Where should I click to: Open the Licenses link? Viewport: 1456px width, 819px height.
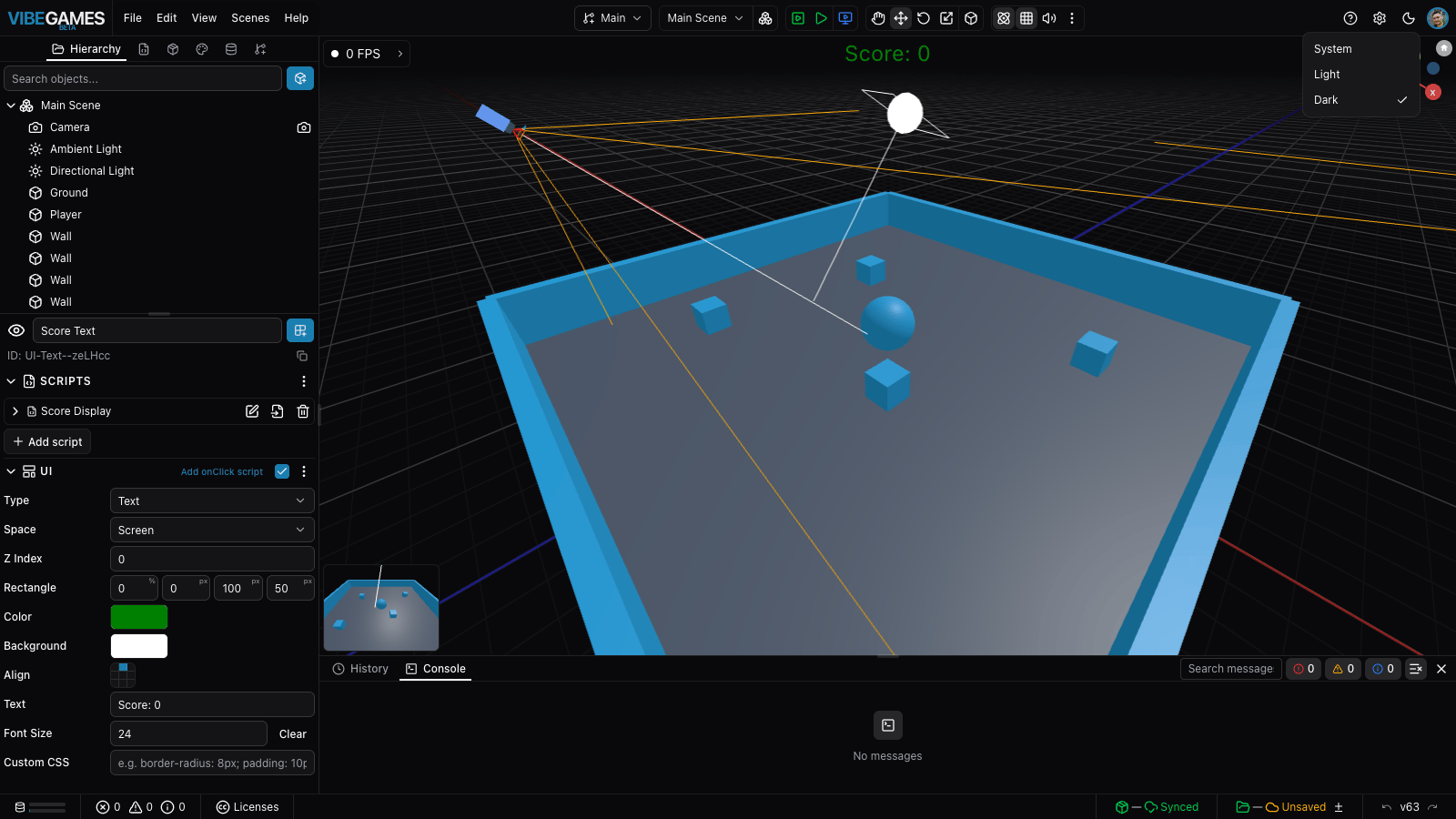248,807
